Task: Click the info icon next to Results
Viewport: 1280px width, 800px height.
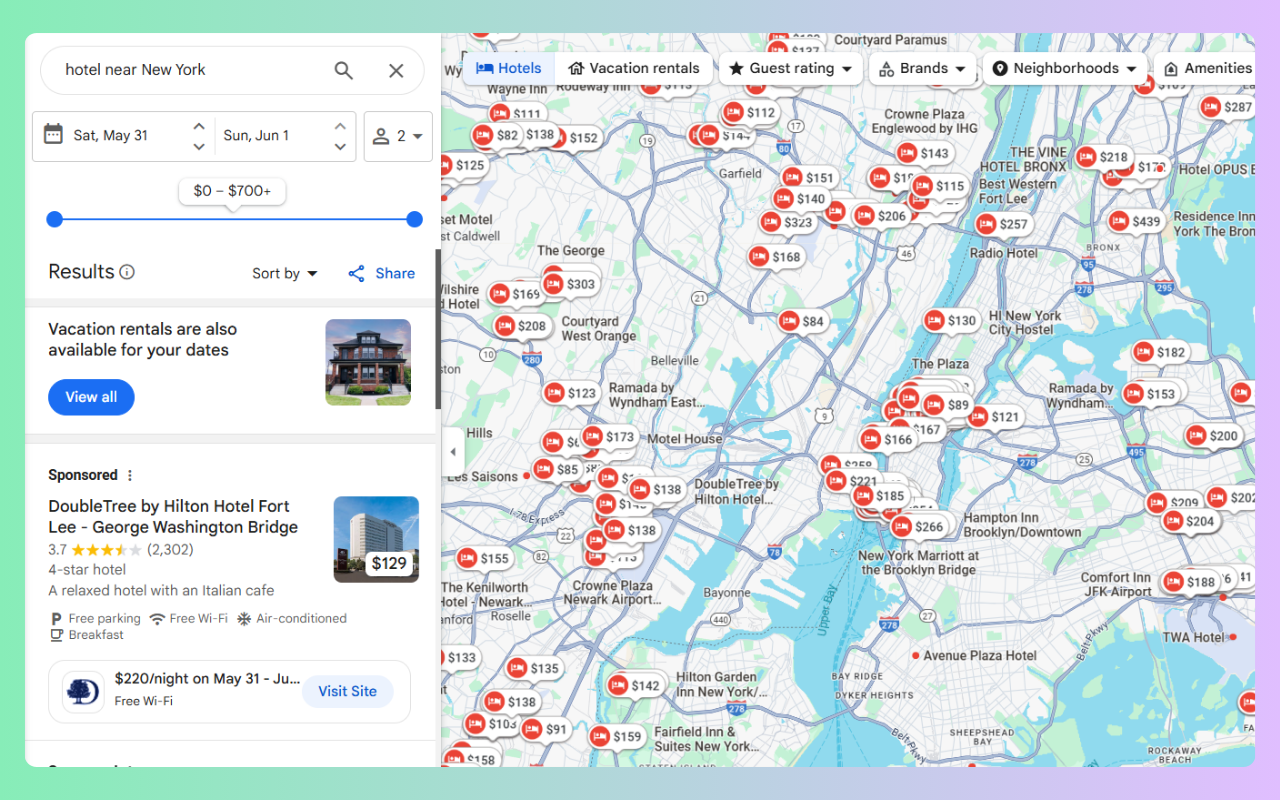Action: point(127,272)
